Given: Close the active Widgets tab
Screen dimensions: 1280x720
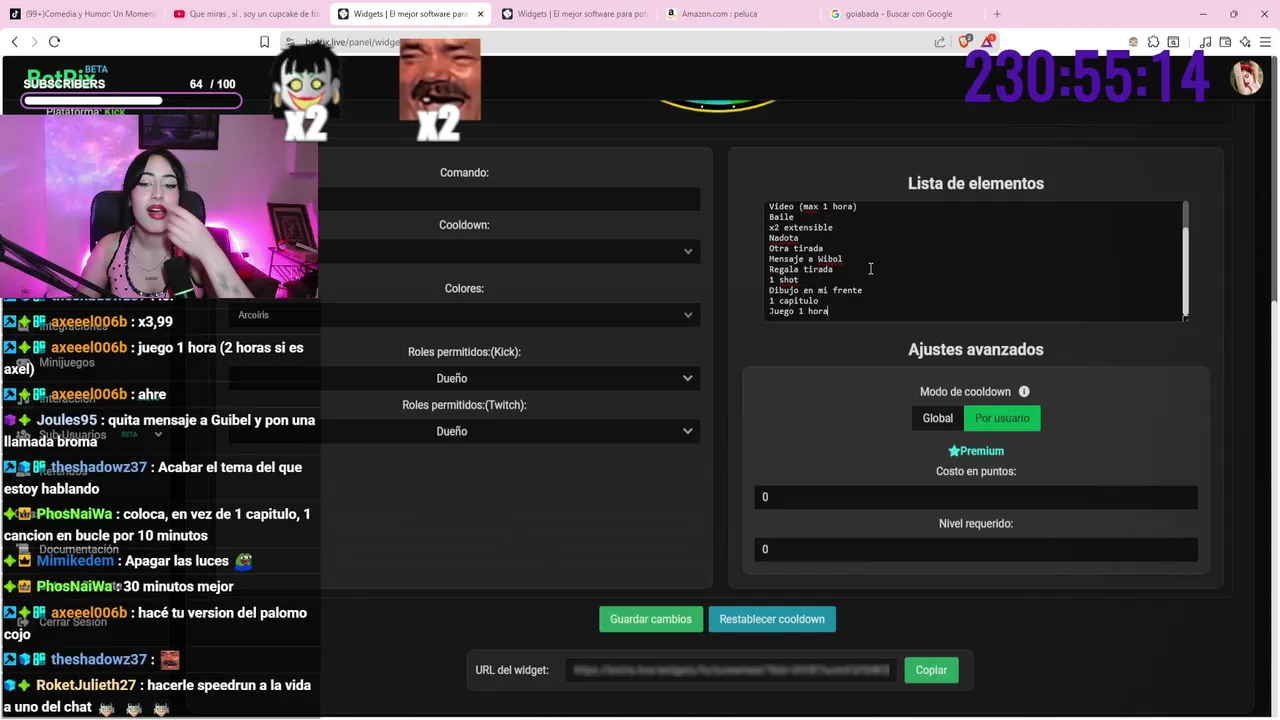Looking at the screenshot, I should coord(481,14).
